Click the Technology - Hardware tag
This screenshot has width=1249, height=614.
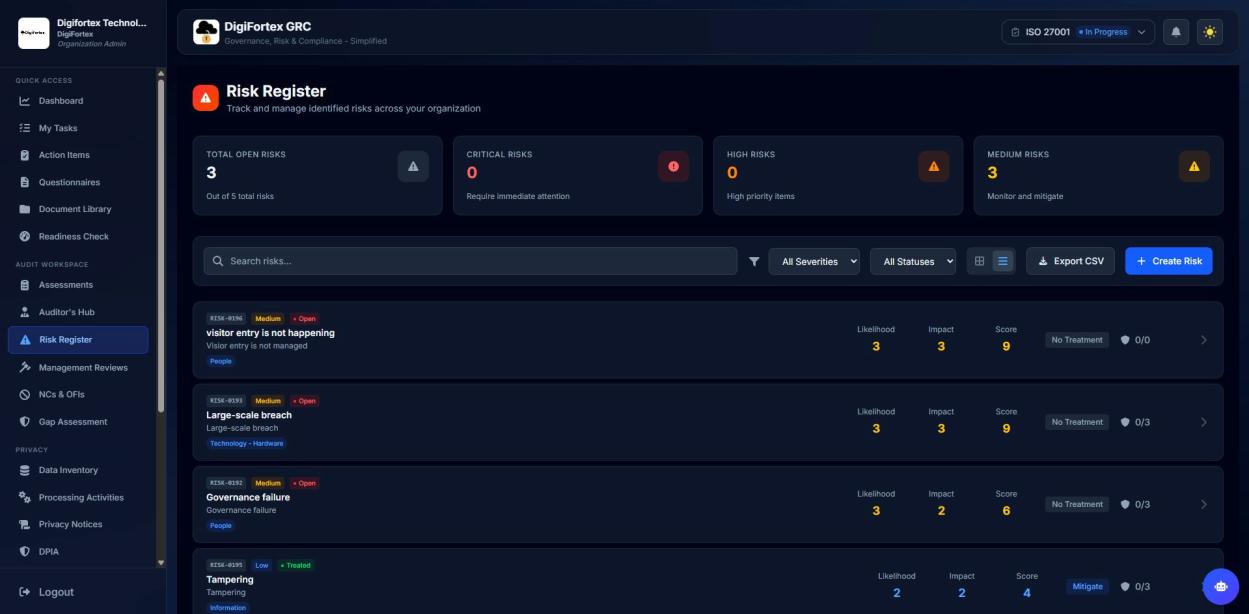point(246,443)
